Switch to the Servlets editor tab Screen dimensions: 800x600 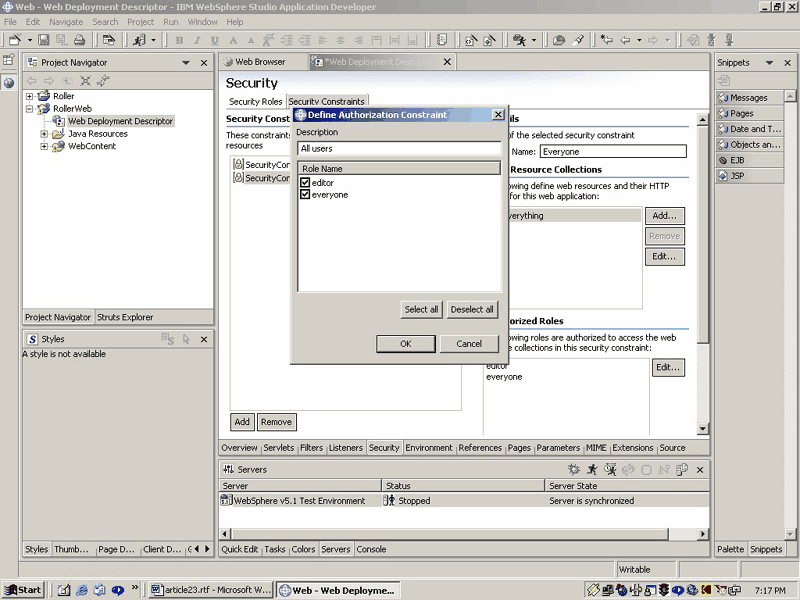(279, 447)
